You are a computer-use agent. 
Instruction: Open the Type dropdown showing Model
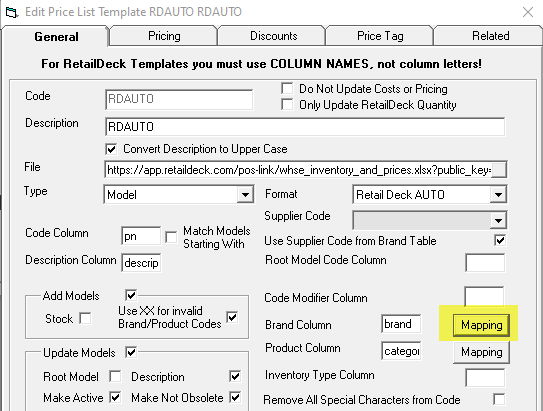coord(245,195)
